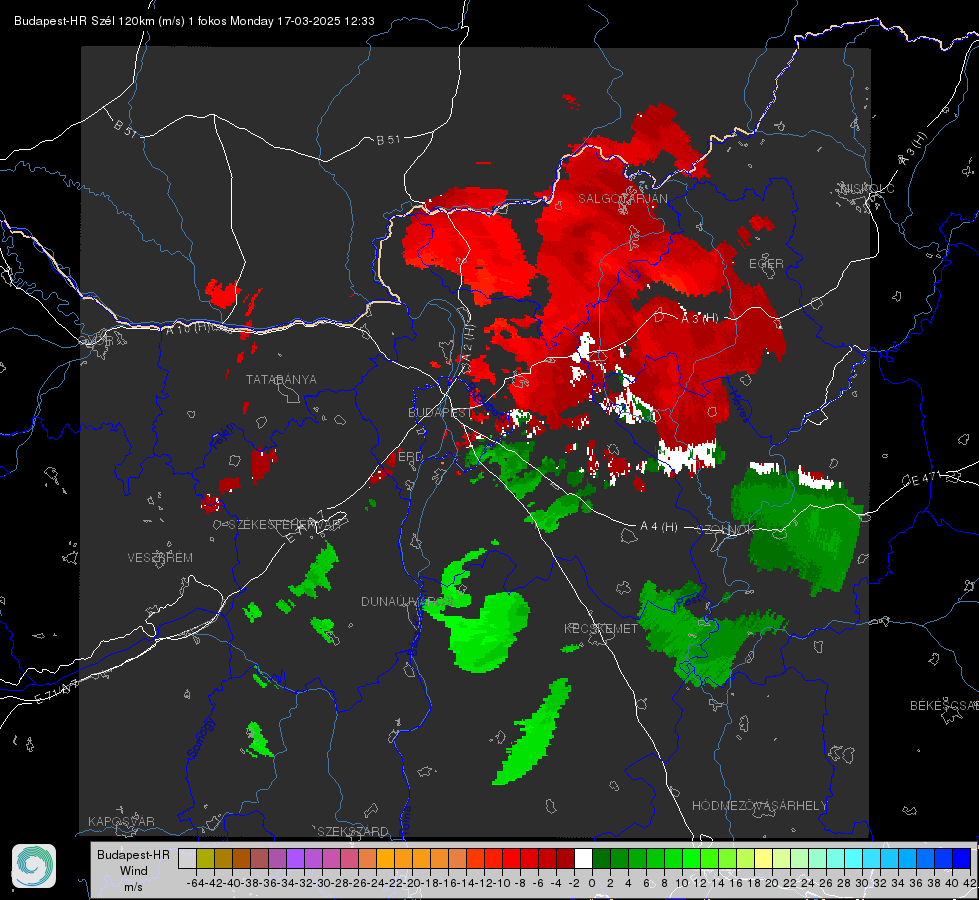Click the header text 'Budapest-HR Szél 120km'
Image resolution: width=979 pixels, height=900 pixels.
(x=84, y=21)
